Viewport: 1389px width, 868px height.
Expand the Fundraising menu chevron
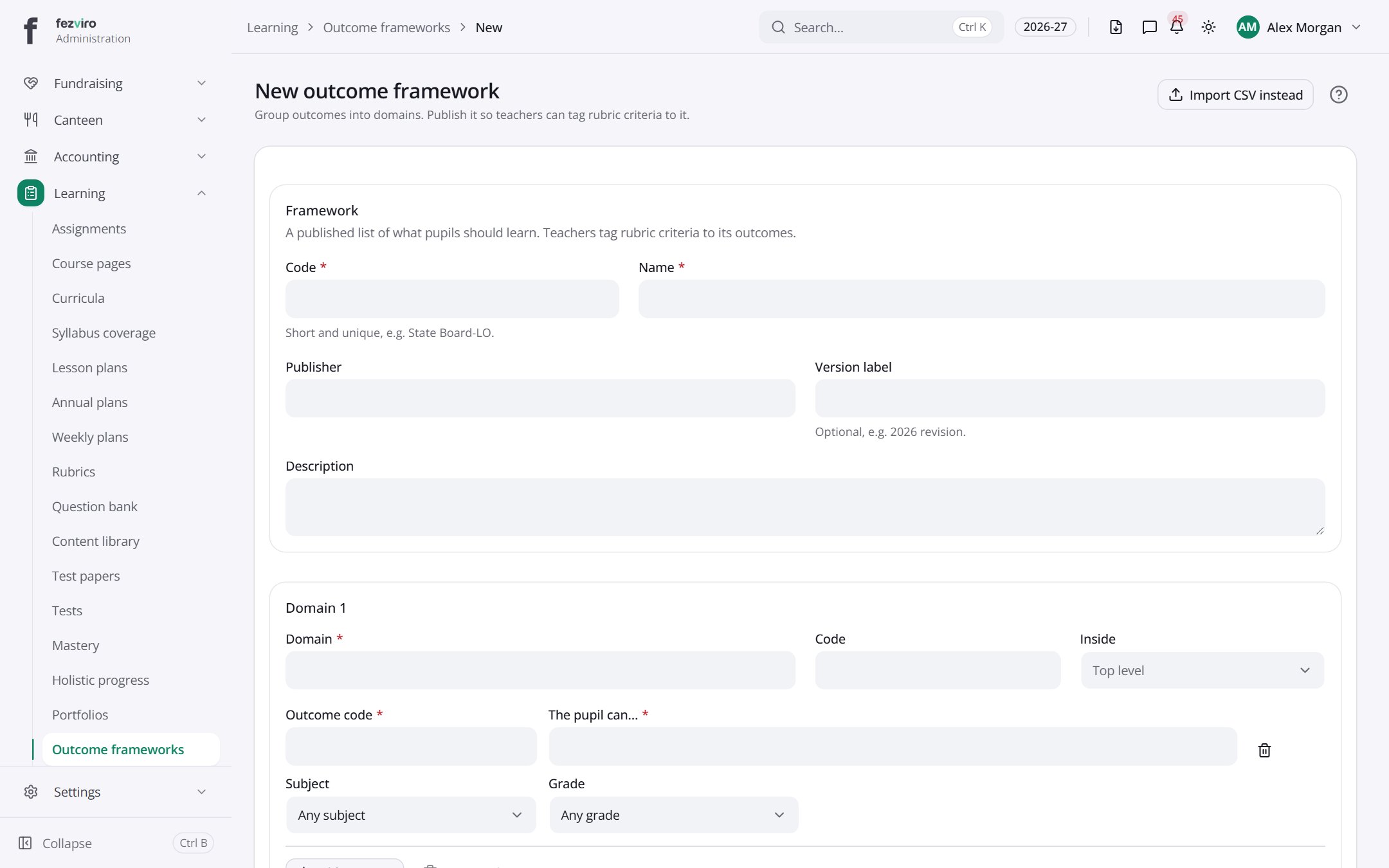[201, 83]
